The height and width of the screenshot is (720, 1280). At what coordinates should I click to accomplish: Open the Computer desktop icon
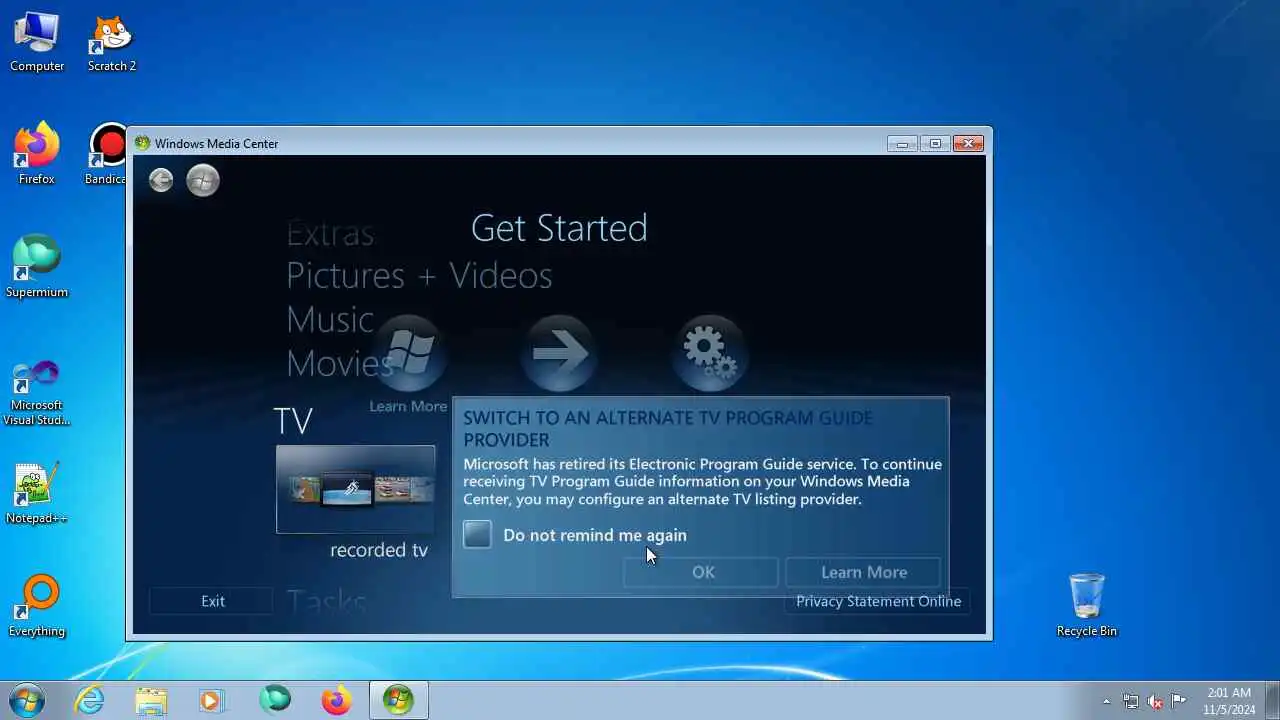point(37,43)
